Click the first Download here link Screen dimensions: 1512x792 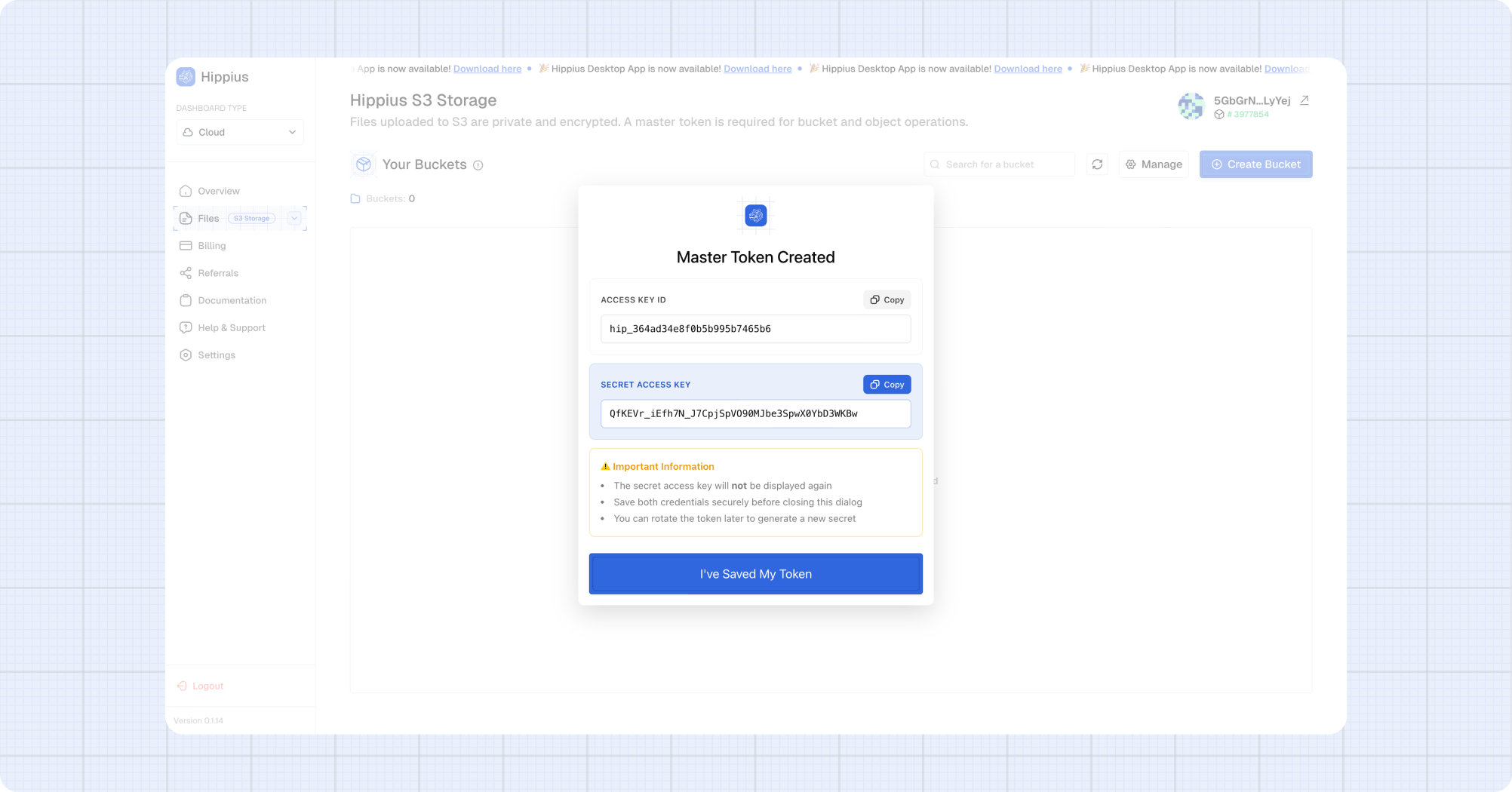487,69
